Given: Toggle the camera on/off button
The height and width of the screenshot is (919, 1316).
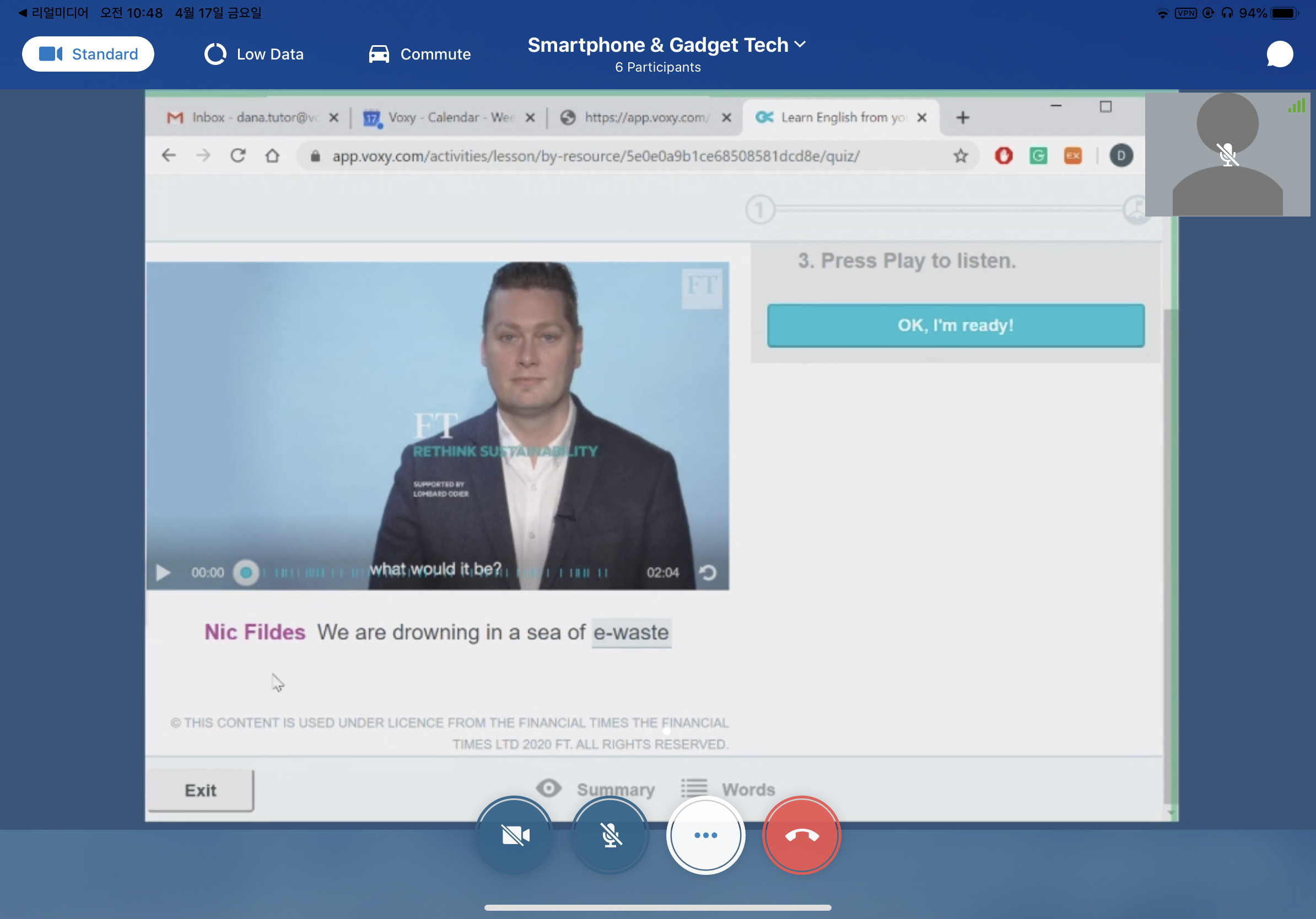Looking at the screenshot, I should (515, 835).
